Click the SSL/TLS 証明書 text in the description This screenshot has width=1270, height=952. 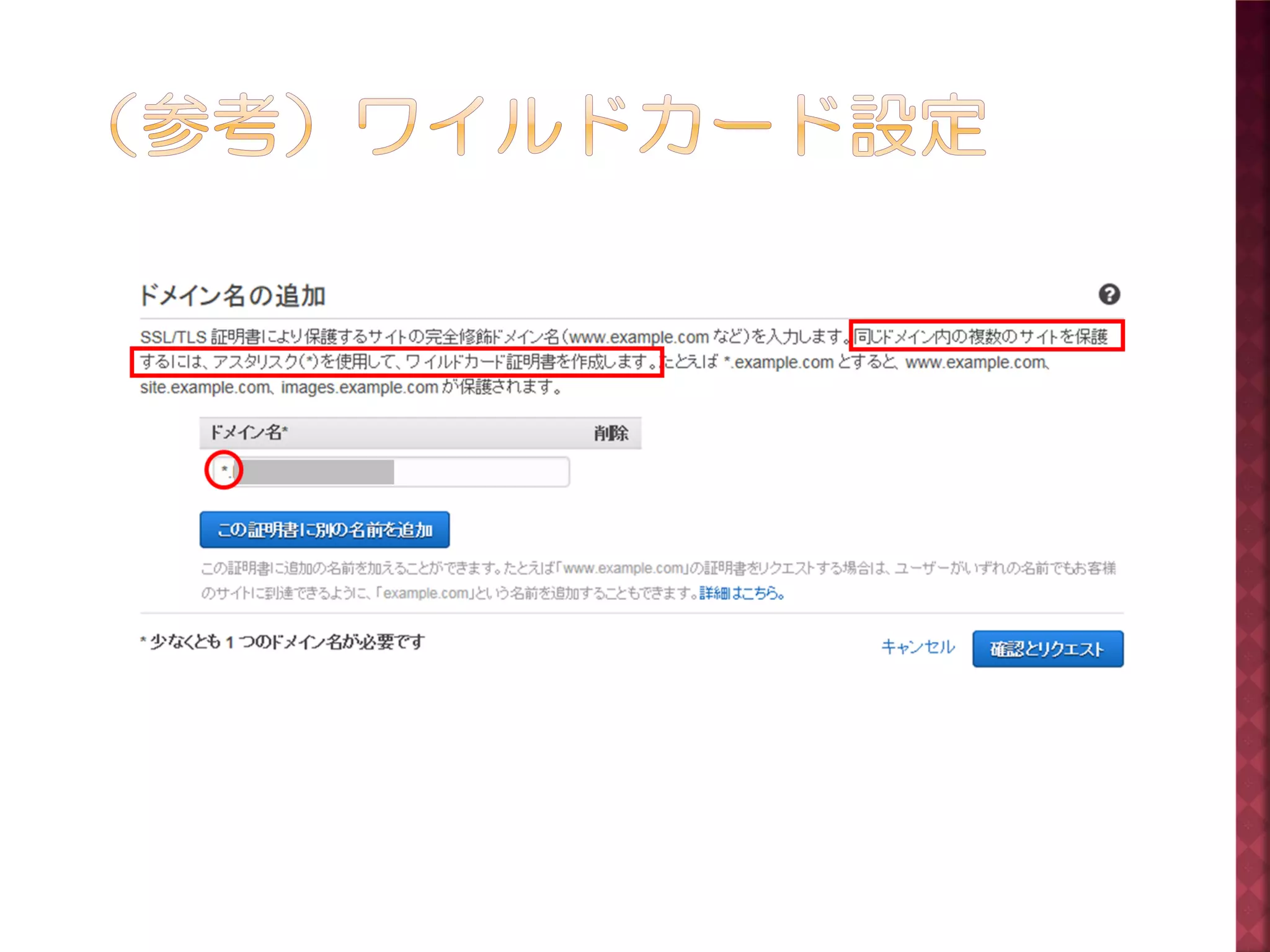[200, 337]
